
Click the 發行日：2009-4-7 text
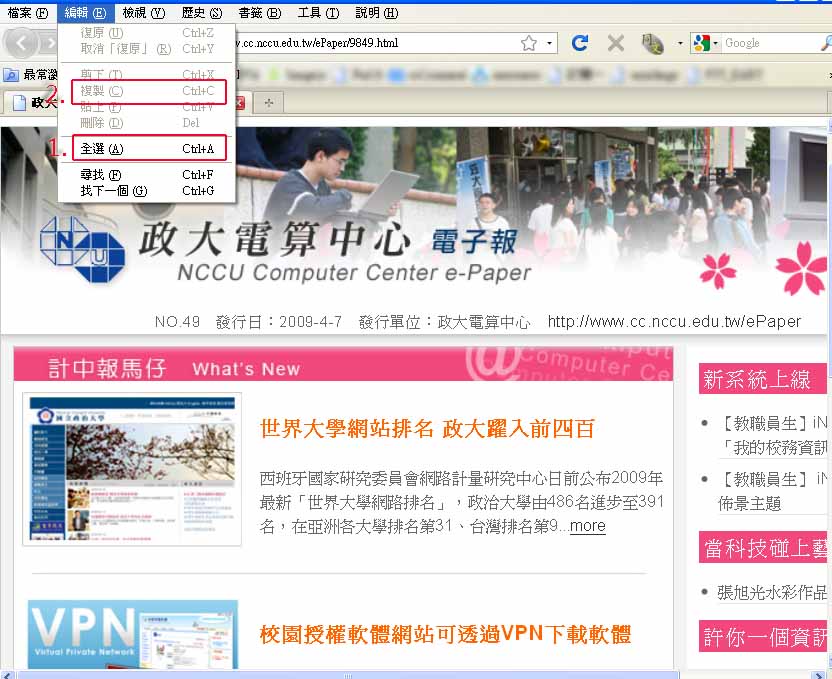coord(279,321)
